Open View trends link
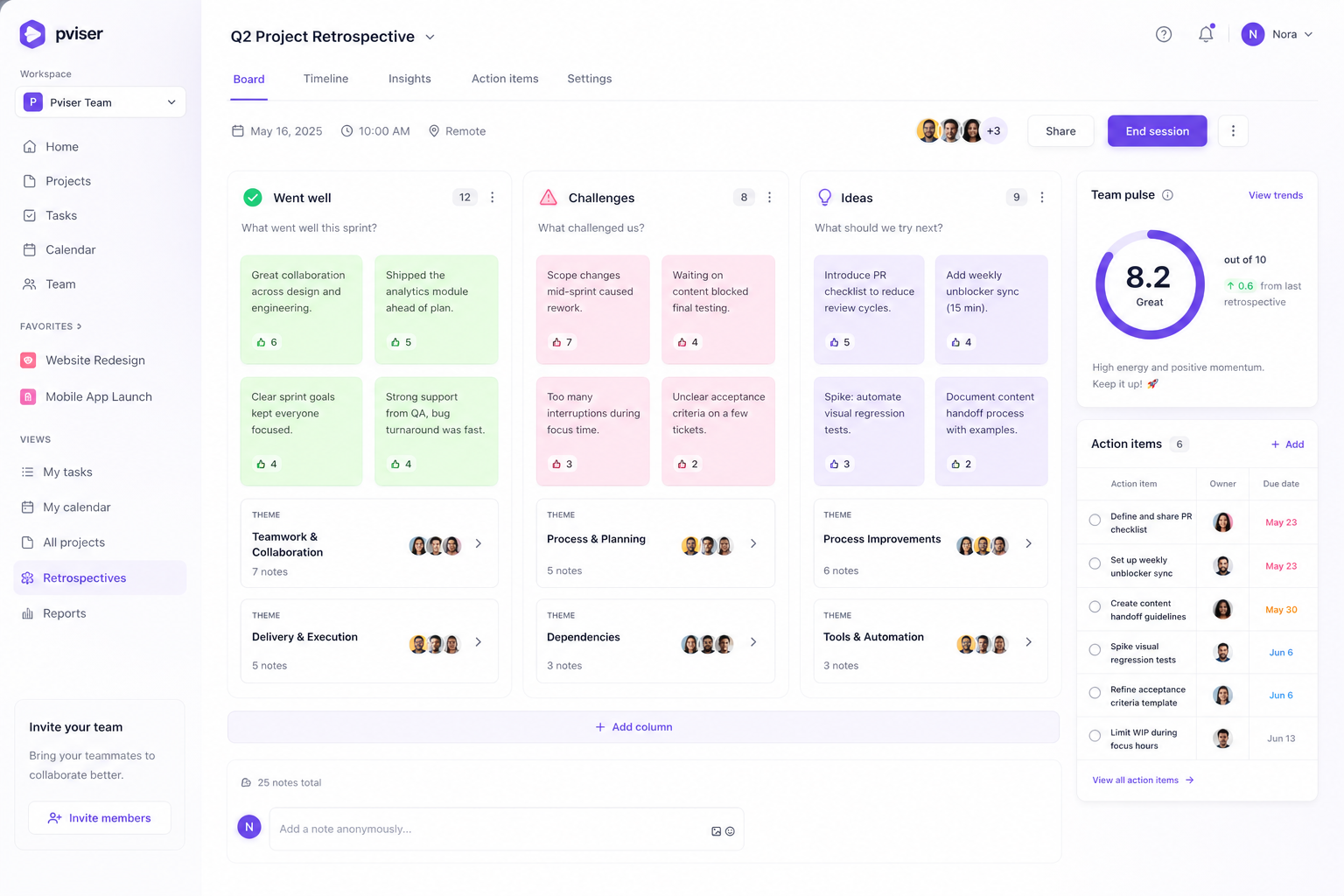1344x896 pixels. pos(1276,195)
